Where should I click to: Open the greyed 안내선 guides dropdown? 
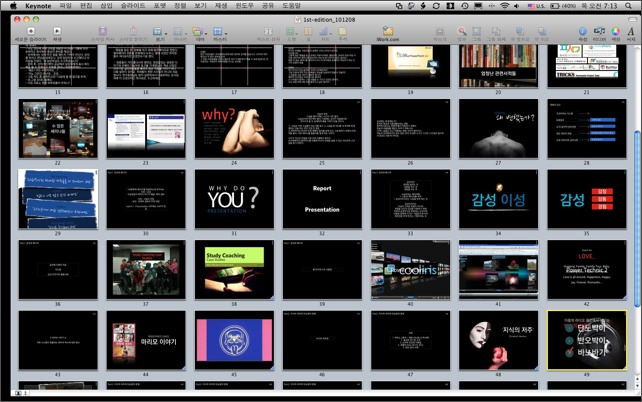click(x=180, y=34)
